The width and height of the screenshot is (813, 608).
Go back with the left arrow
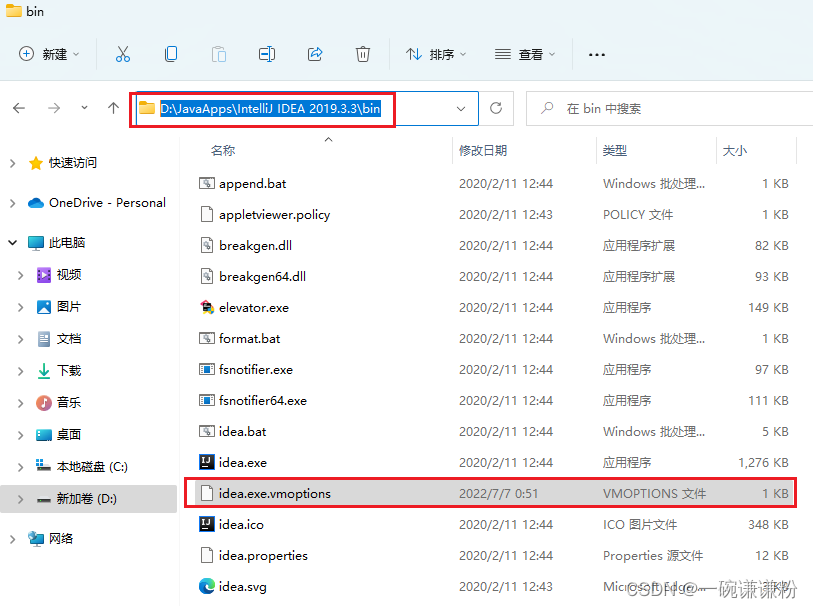pyautogui.click(x=19, y=108)
